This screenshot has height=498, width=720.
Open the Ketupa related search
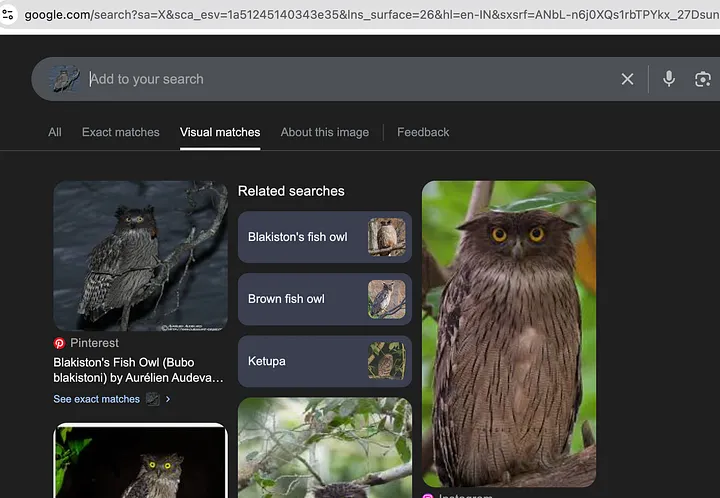point(325,361)
